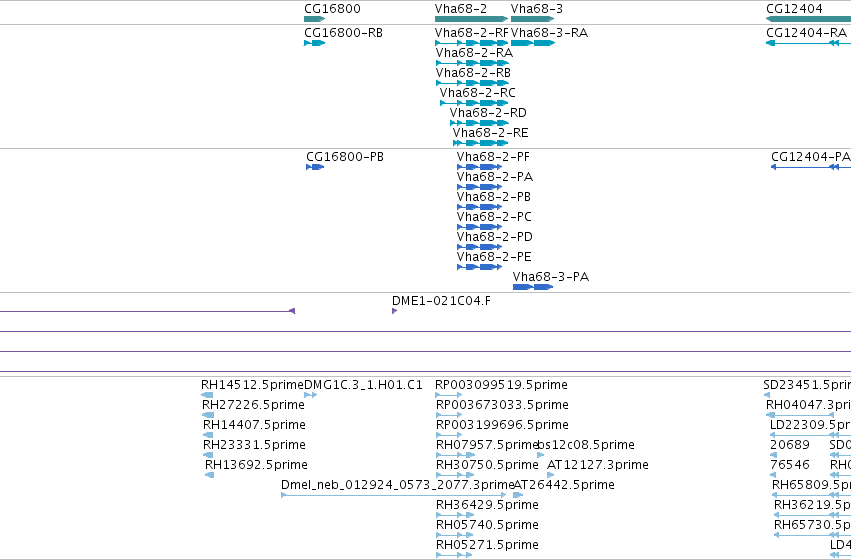Click the Vha68-2-RE transcript label
This screenshot has width=851, height=560.
(491, 133)
